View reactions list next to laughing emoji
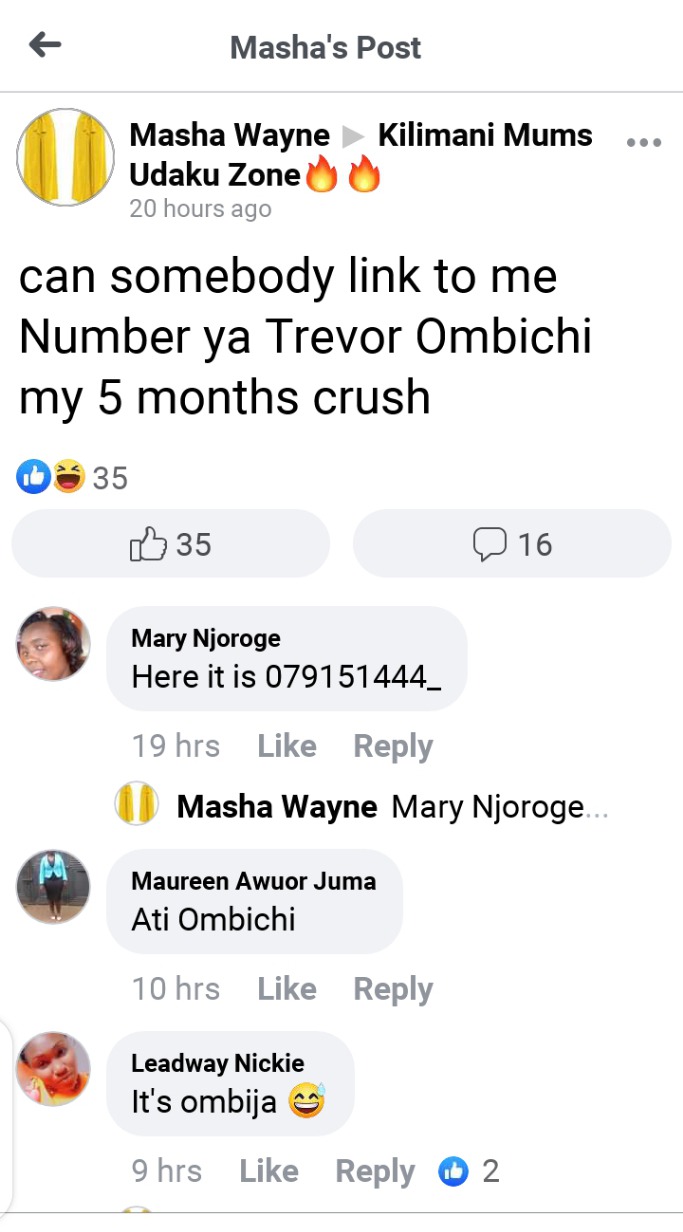The width and height of the screenshot is (683, 1232). point(72,478)
